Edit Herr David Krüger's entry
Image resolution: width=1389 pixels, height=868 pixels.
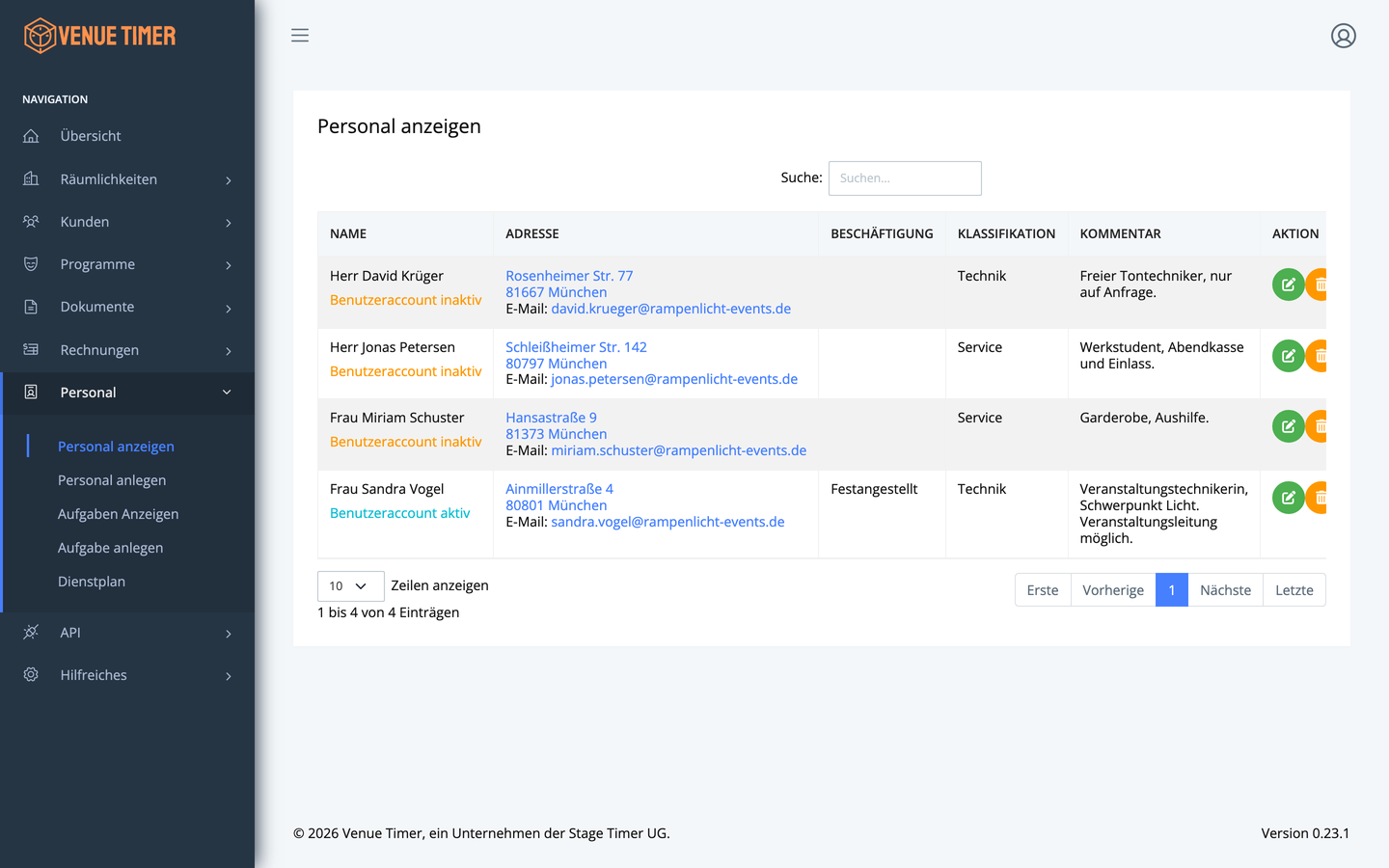point(1288,285)
